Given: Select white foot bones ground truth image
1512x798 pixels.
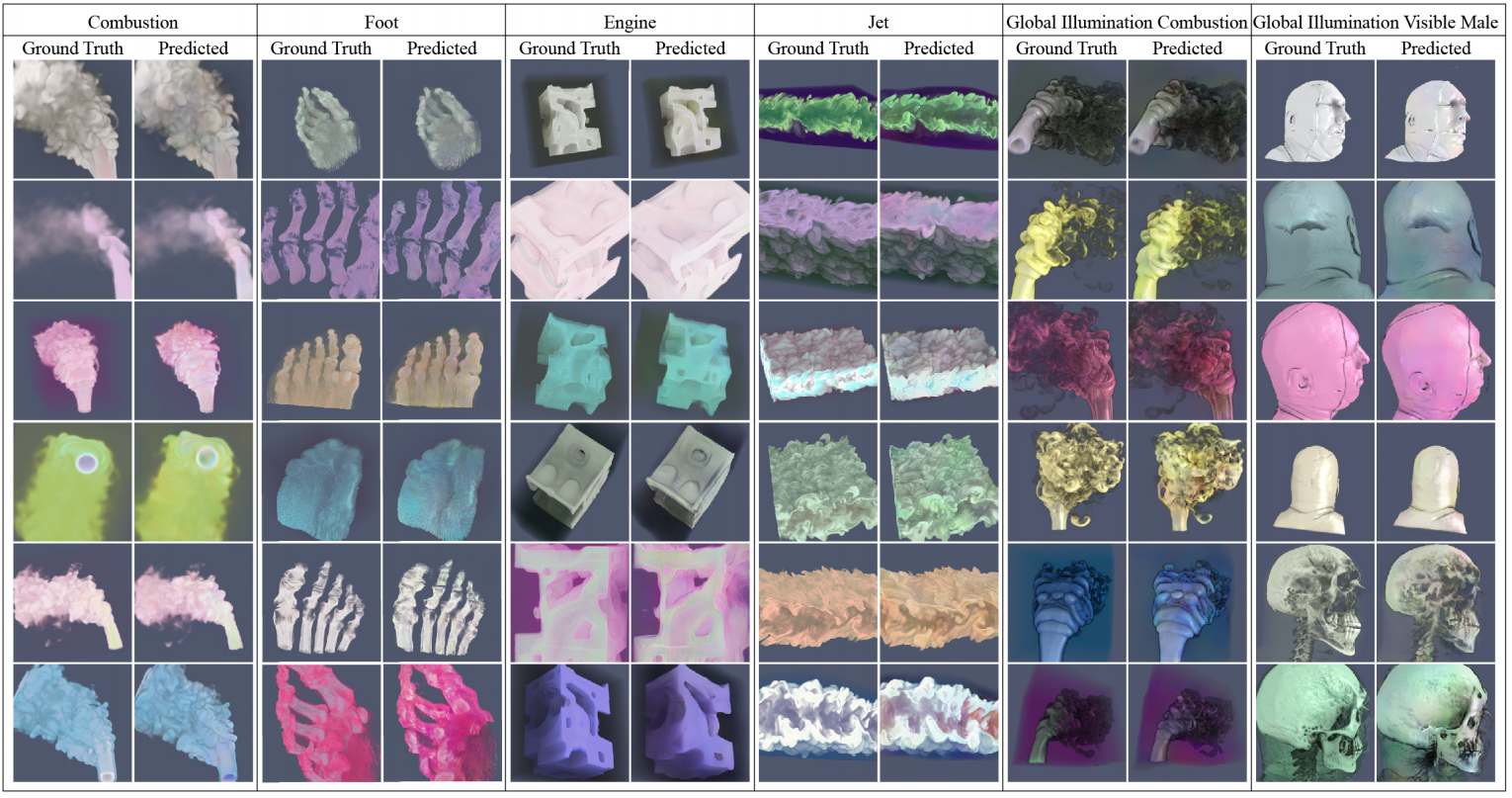Looking at the screenshot, I should (x=321, y=603).
